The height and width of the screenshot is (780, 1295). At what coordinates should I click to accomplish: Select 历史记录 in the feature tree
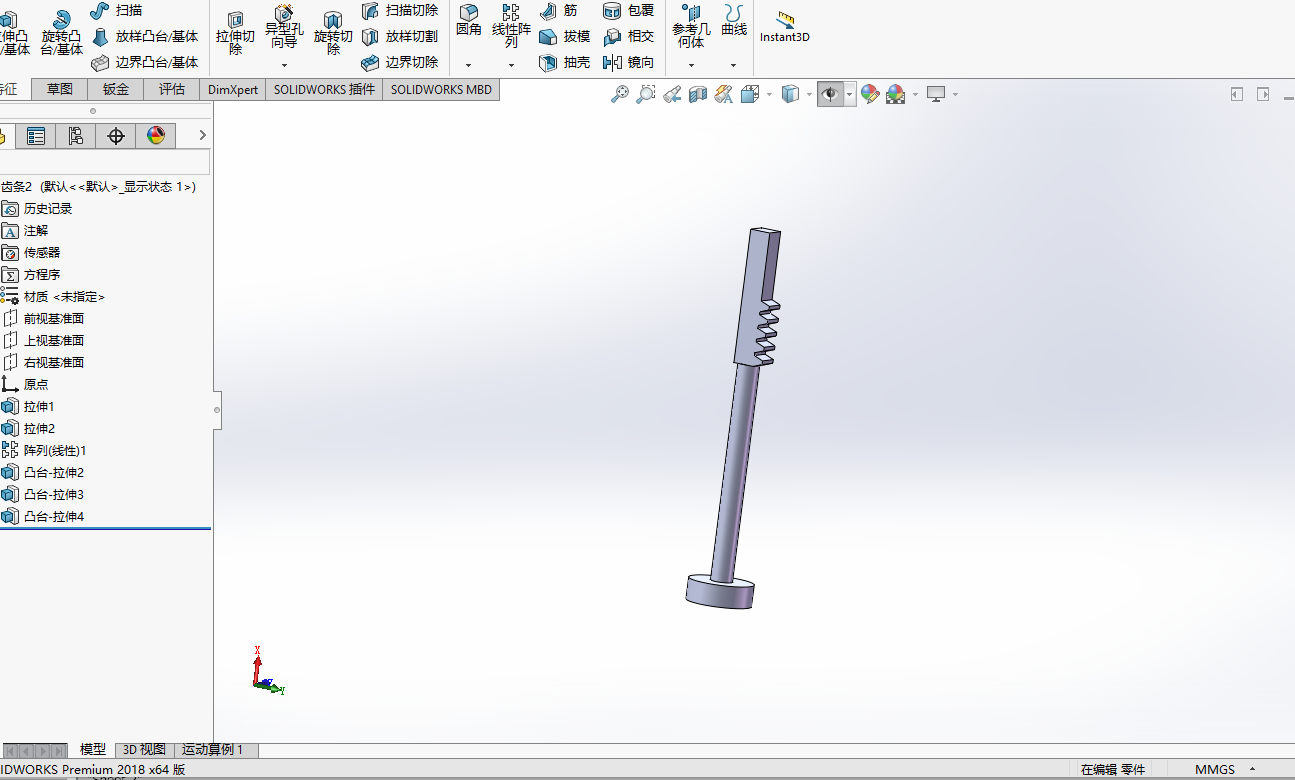(x=48, y=209)
